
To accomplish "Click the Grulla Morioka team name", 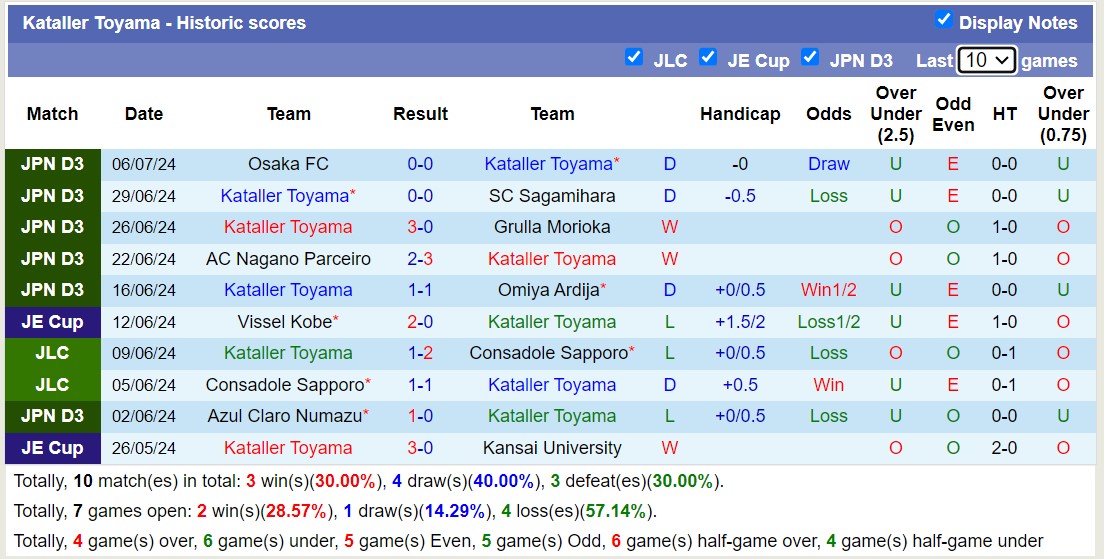I will [x=552, y=227].
